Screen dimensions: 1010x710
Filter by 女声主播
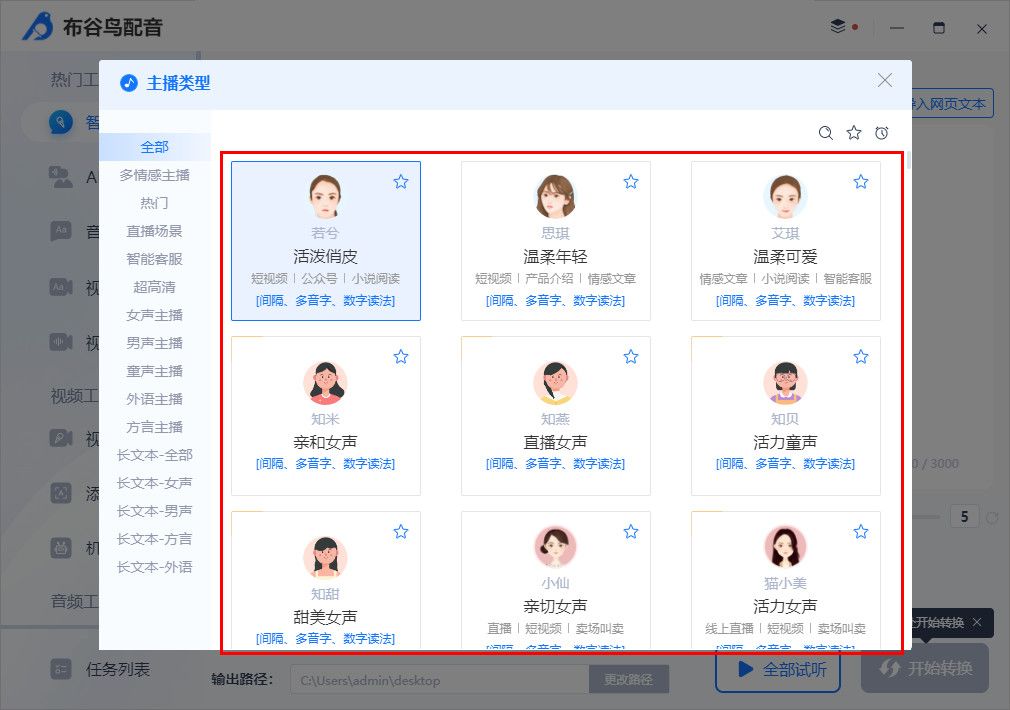point(155,315)
